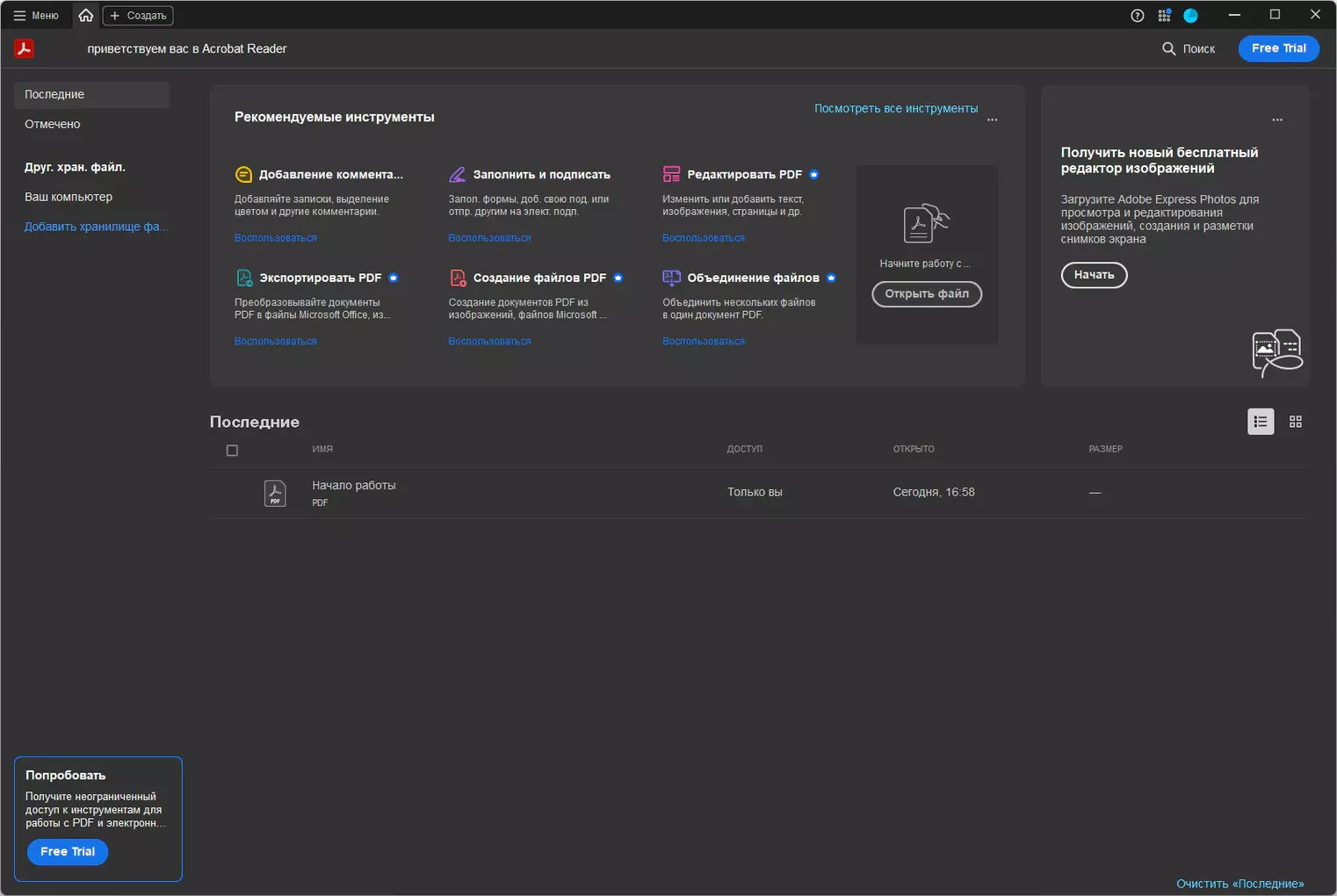
Task: Click Создание файлов PDF tool title
Action: click(x=539, y=278)
